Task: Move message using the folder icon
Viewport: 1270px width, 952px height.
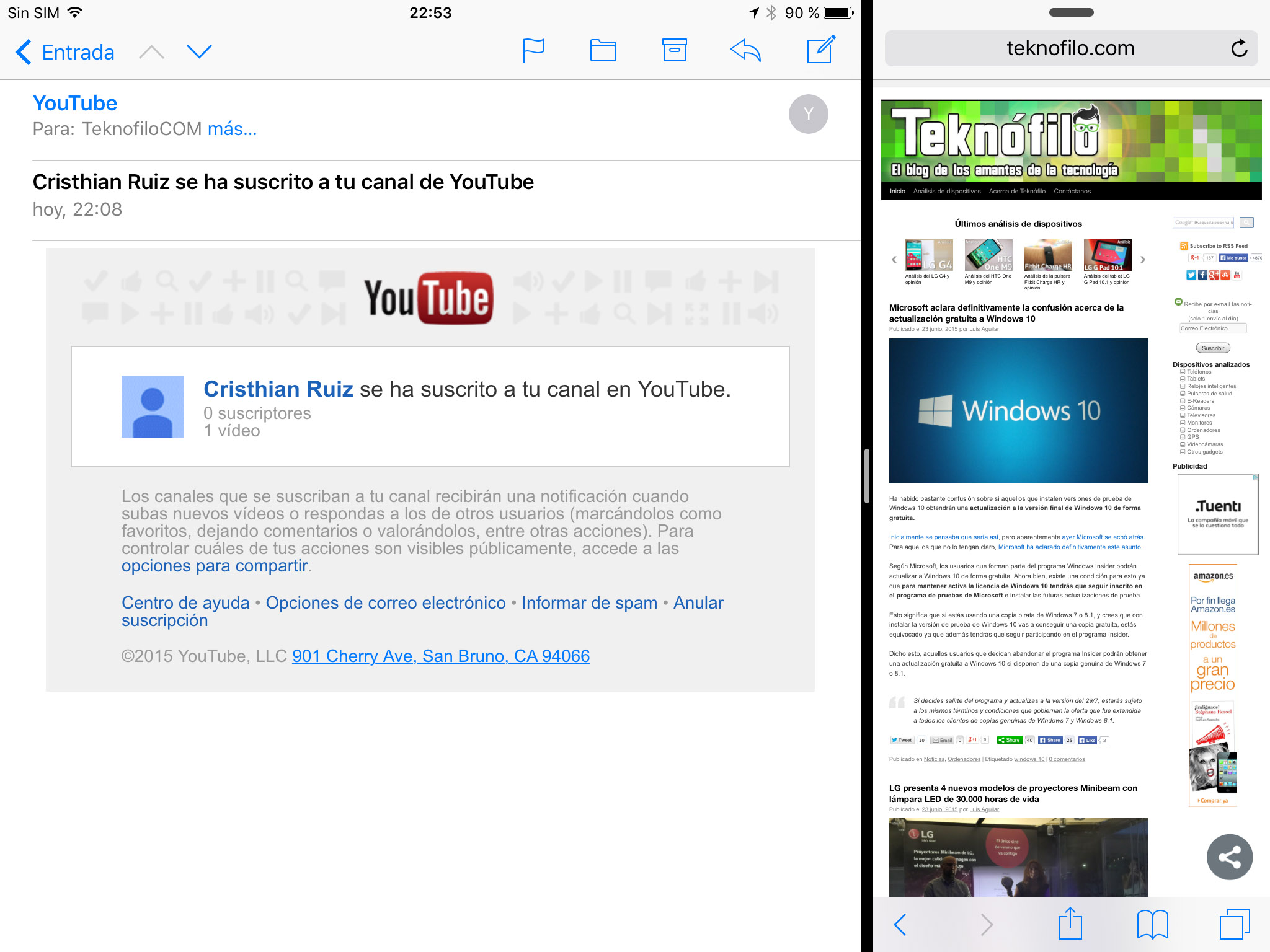Action: pyautogui.click(x=603, y=51)
